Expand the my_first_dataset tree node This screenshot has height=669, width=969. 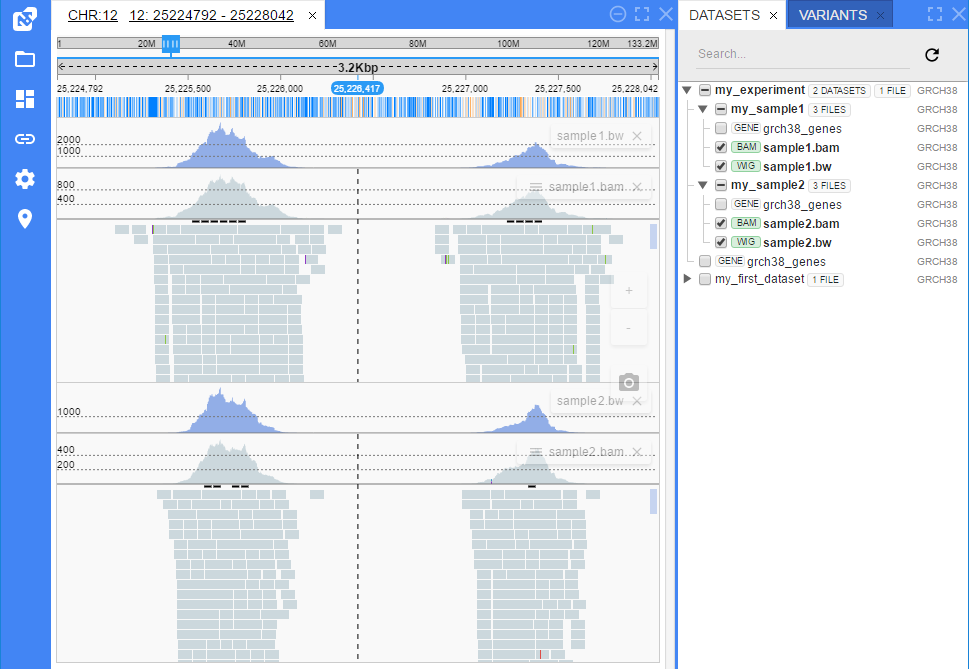687,279
